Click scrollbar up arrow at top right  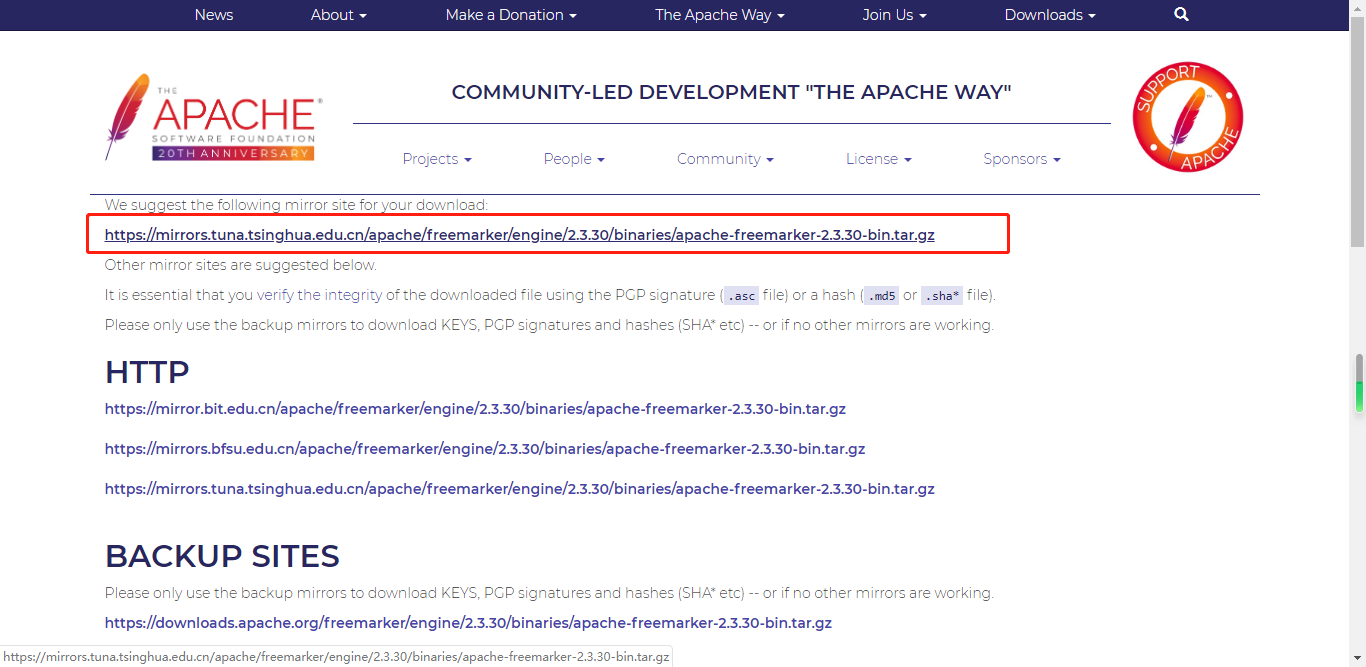pyautogui.click(x=1358, y=7)
